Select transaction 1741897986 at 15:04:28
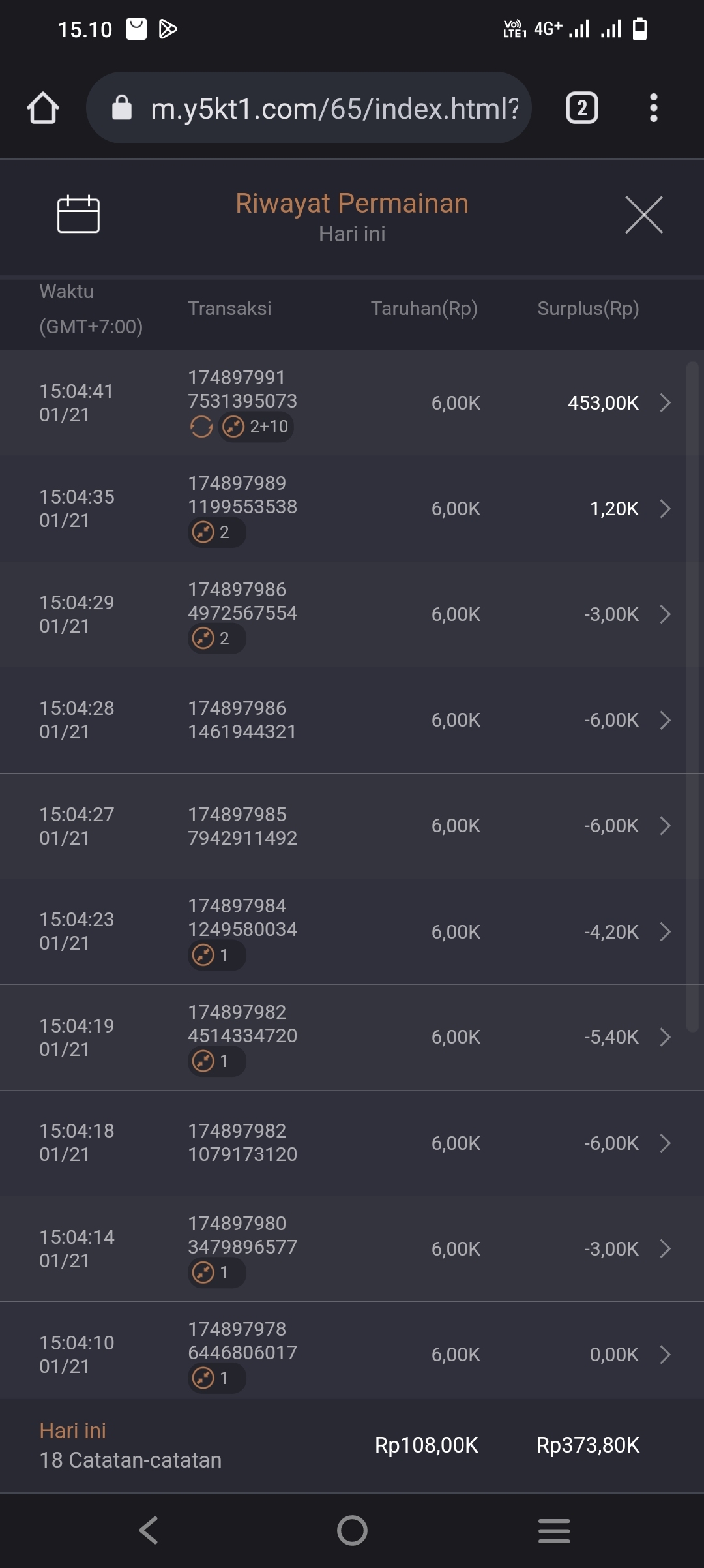704x1568 pixels. (x=242, y=720)
